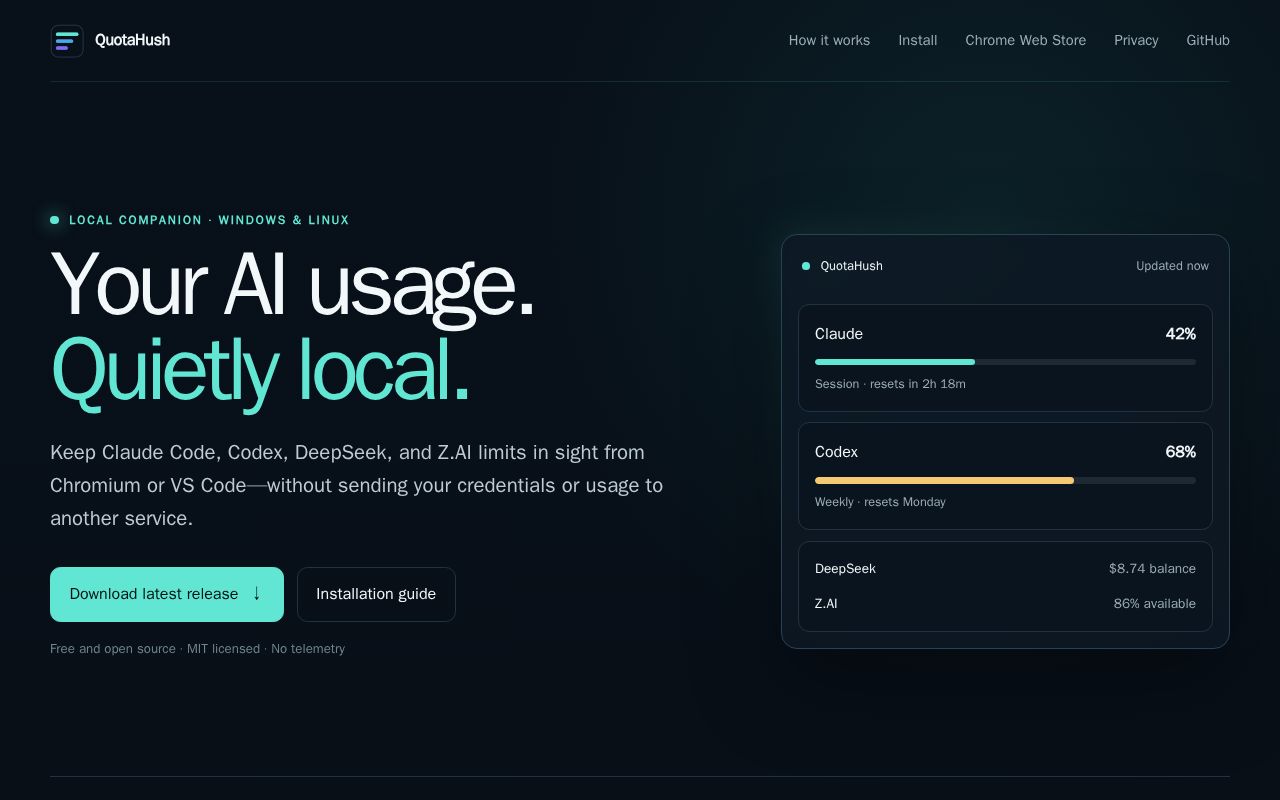Click the Claude usage progress bar

1005,362
